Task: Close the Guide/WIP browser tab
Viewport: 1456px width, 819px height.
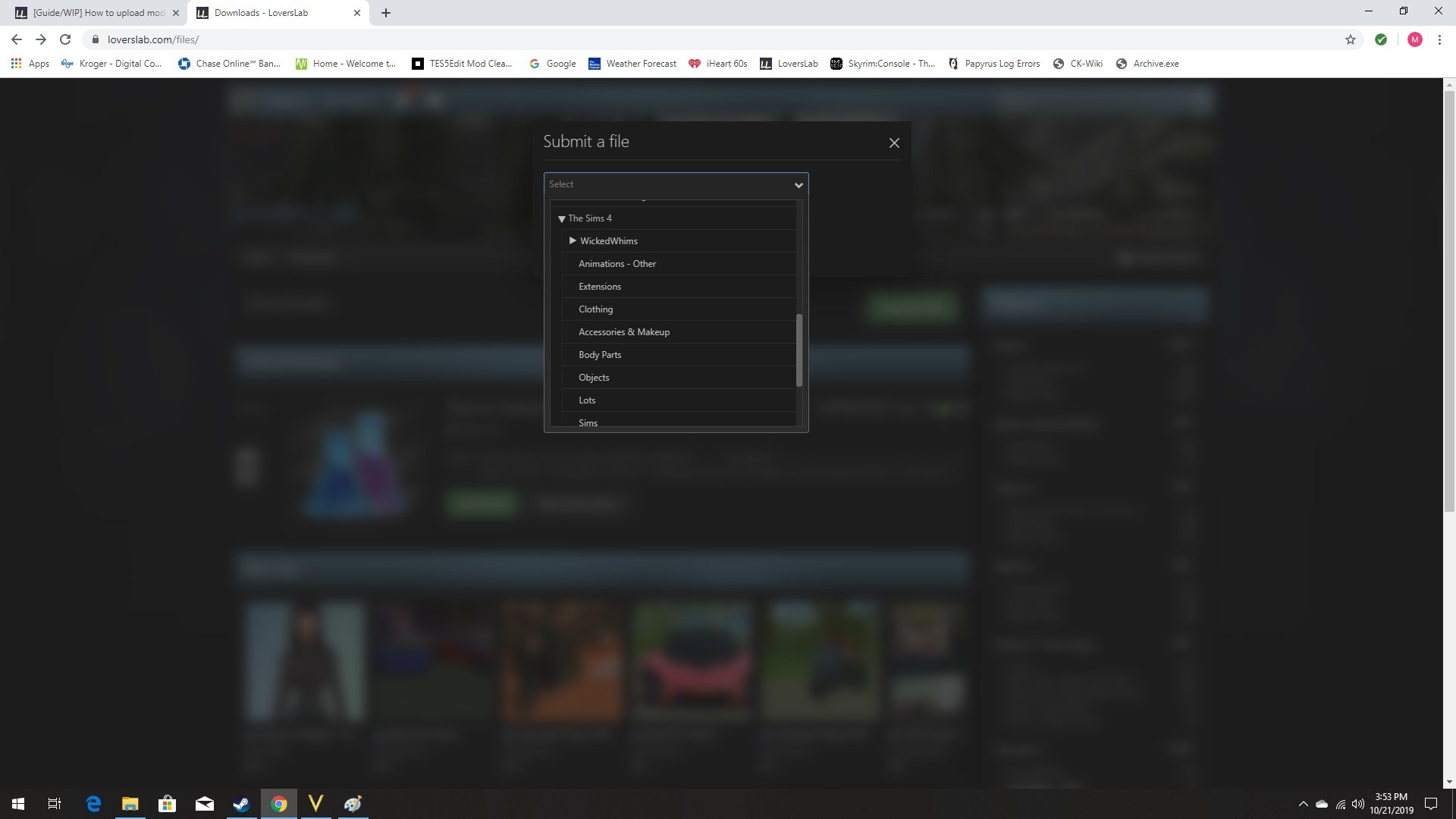Action: point(175,13)
